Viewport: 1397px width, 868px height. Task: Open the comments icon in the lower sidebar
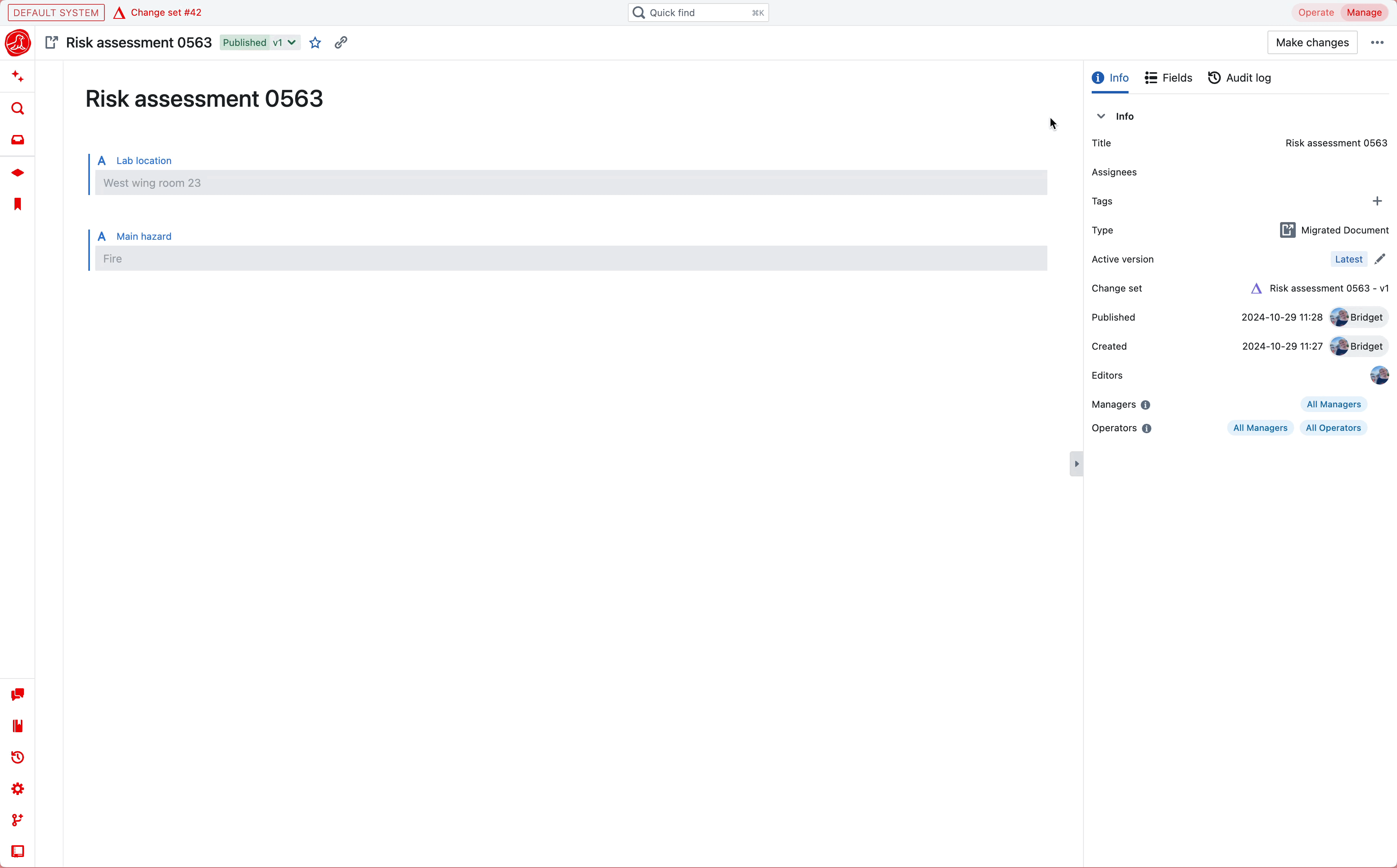(18, 694)
